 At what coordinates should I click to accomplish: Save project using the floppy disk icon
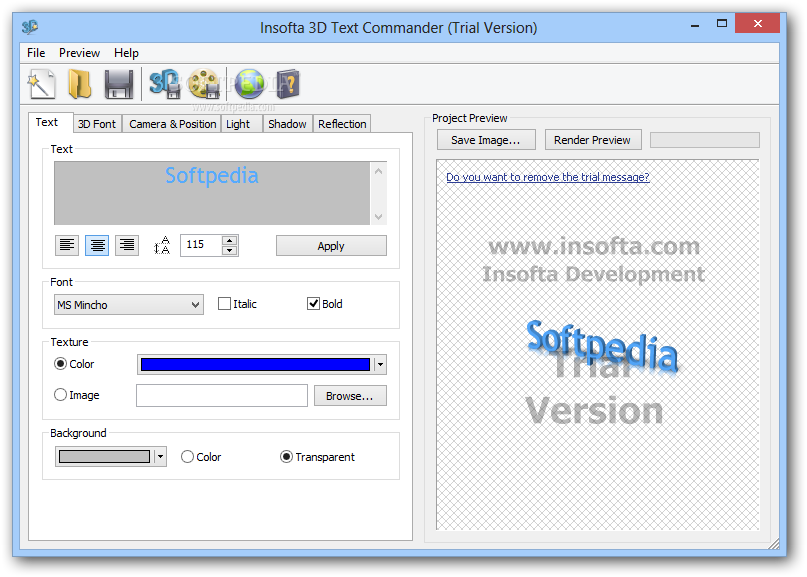tap(118, 84)
